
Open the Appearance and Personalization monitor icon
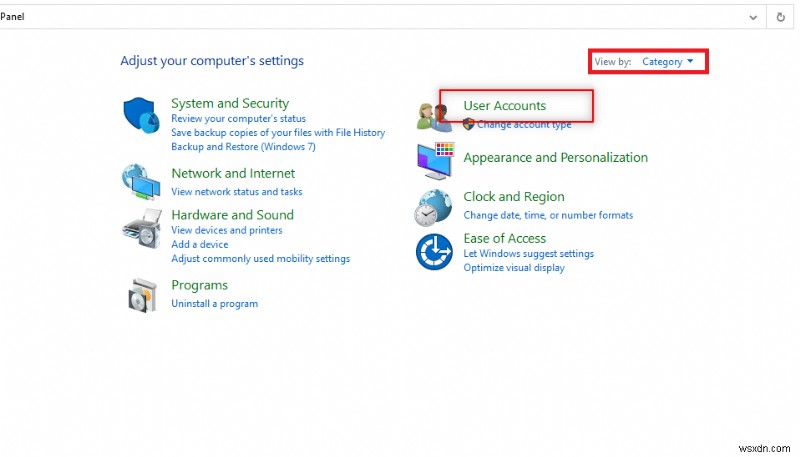(x=435, y=161)
